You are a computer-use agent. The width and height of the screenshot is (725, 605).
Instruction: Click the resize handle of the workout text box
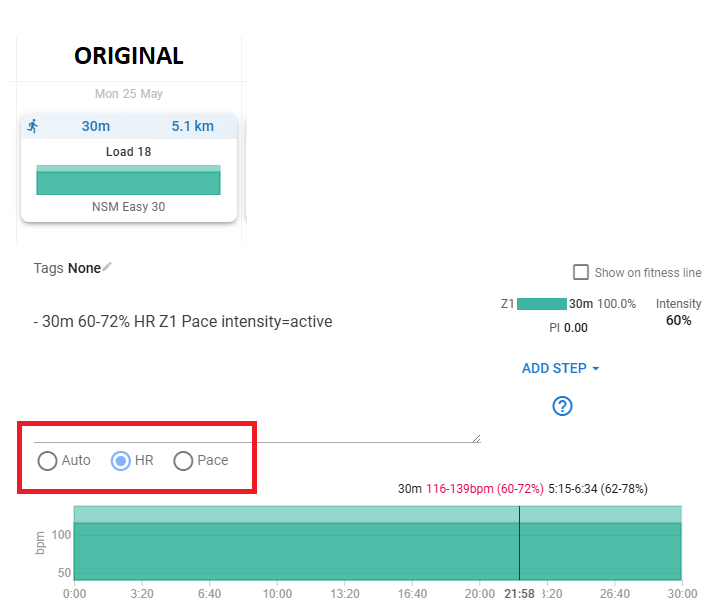[x=475, y=437]
